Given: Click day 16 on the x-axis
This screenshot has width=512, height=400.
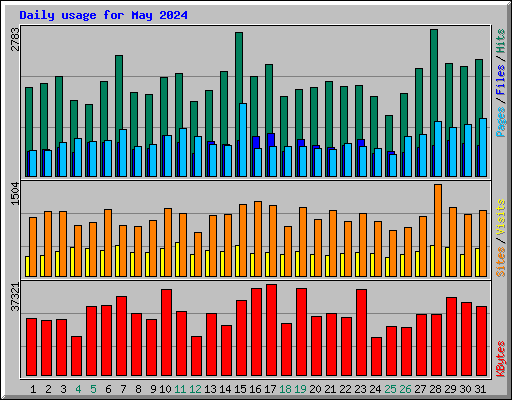Looking at the screenshot, I should tap(255, 389).
